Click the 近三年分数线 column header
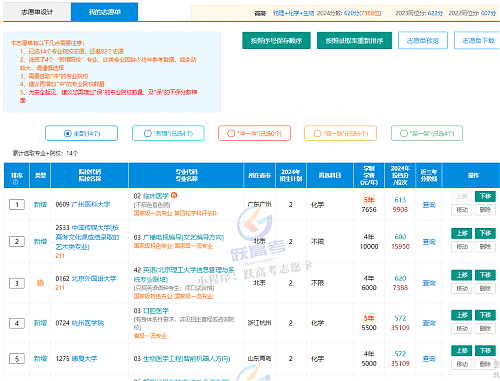The height and width of the screenshot is (381, 500). (429, 175)
